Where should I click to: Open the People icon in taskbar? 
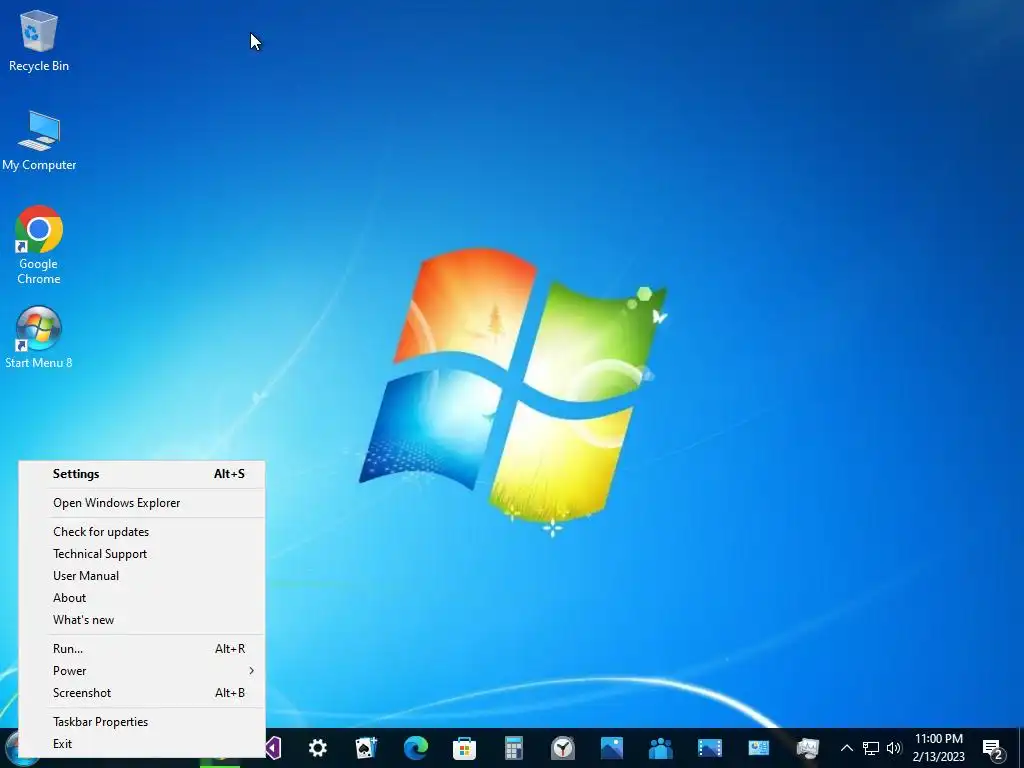661,748
